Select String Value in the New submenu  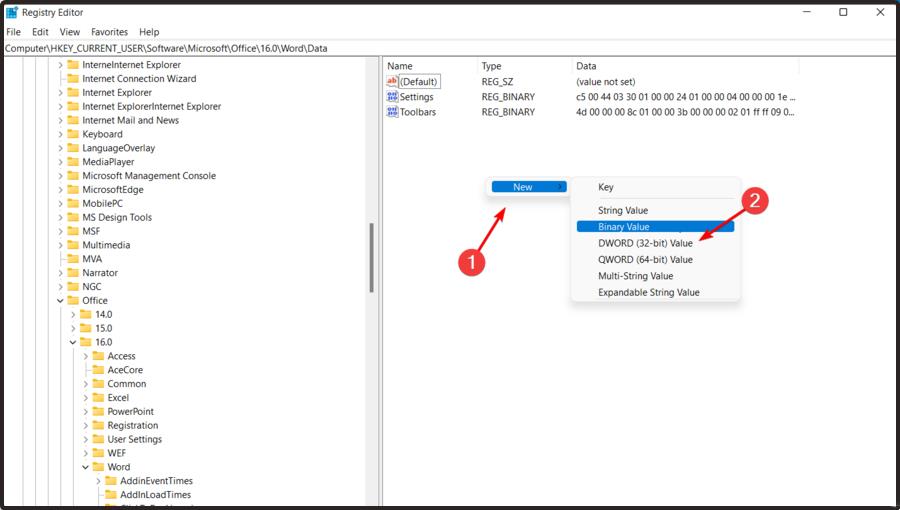(623, 210)
